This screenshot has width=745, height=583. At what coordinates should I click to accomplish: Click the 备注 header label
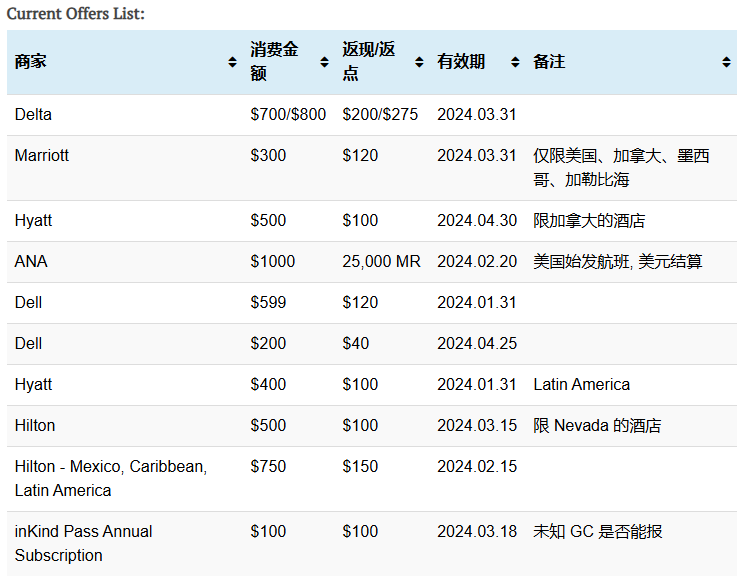click(x=549, y=62)
